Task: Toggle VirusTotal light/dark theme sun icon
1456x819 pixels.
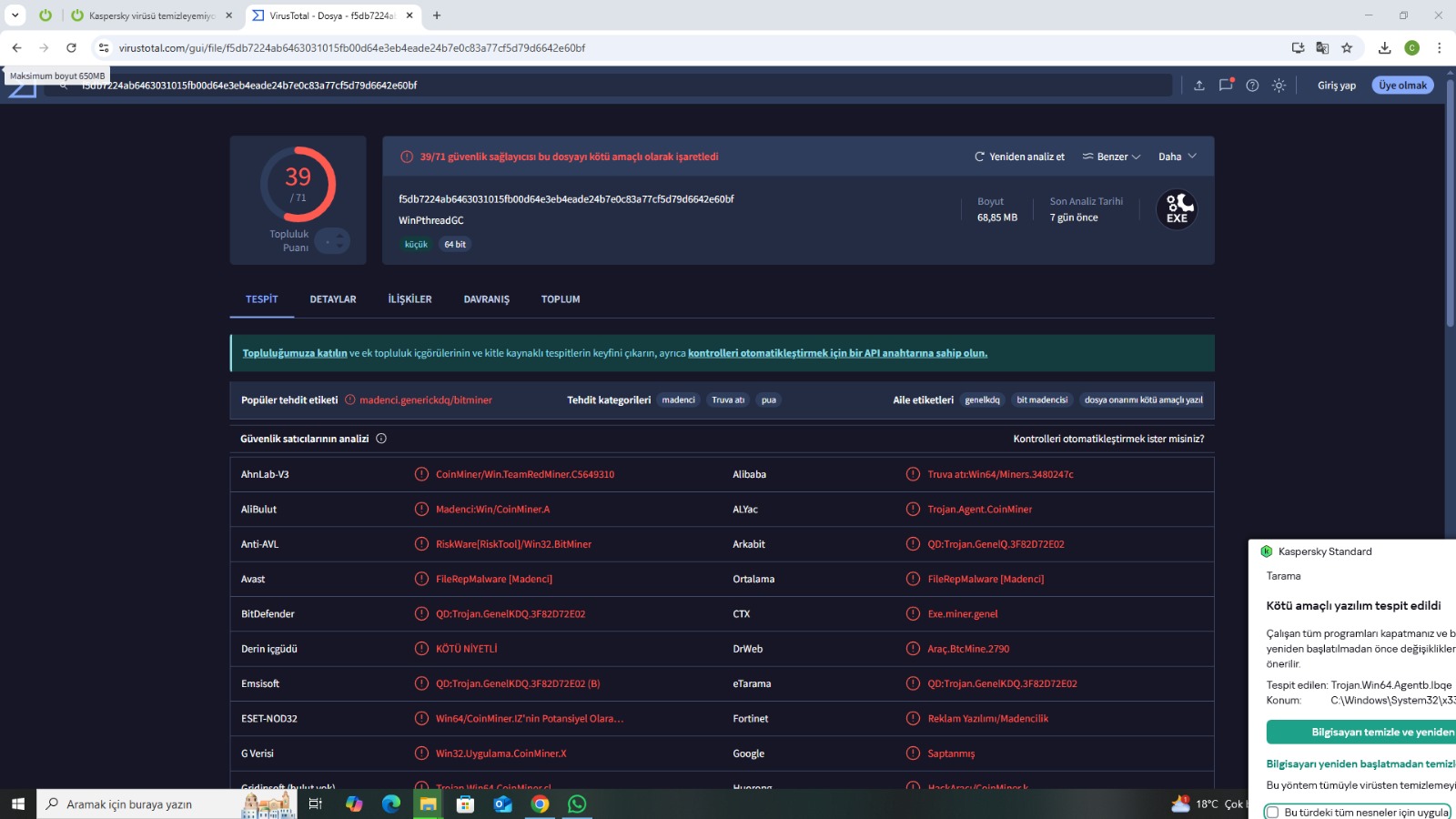Action: (x=1279, y=86)
